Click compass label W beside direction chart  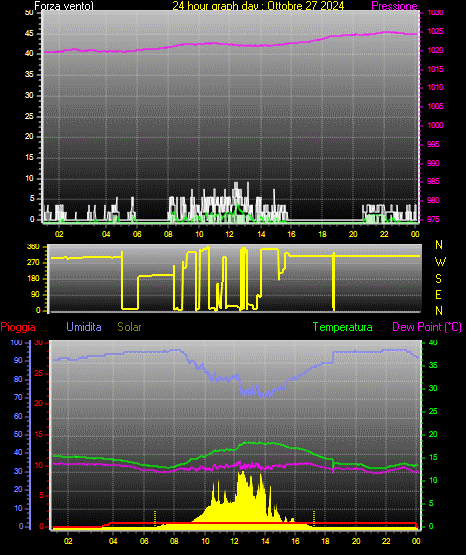click(440, 262)
